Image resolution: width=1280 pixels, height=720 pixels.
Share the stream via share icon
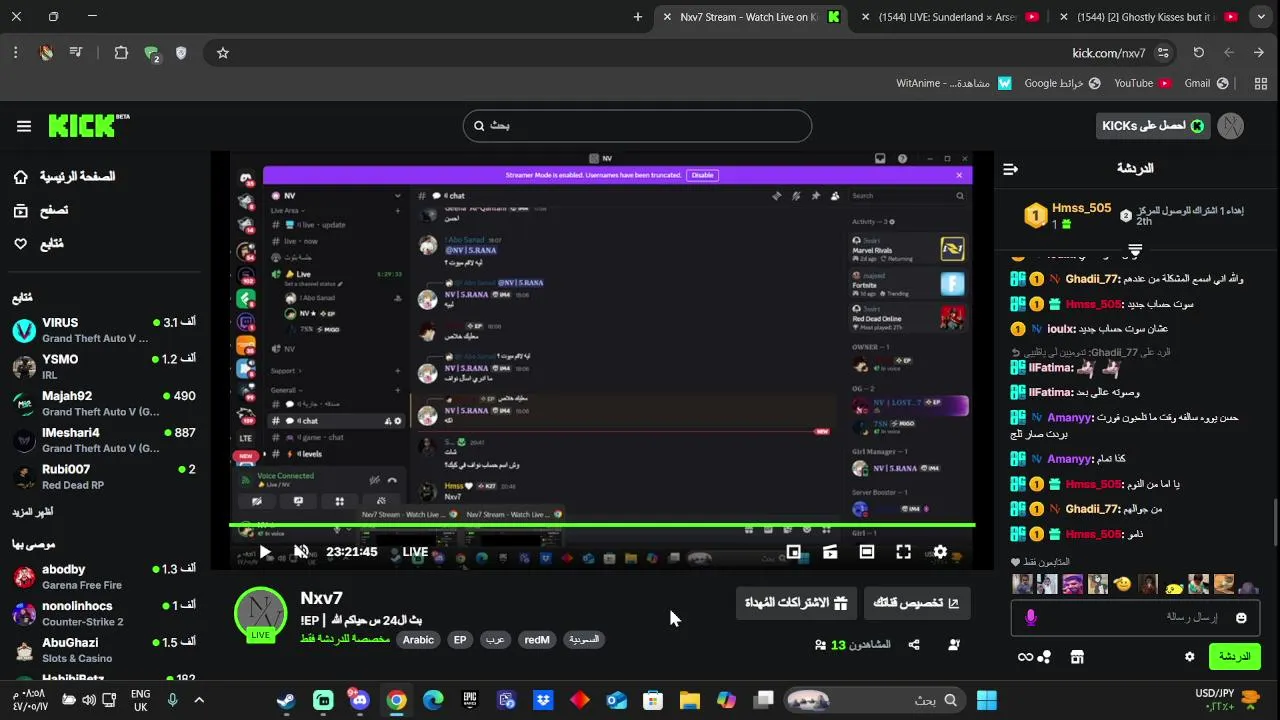point(914,645)
